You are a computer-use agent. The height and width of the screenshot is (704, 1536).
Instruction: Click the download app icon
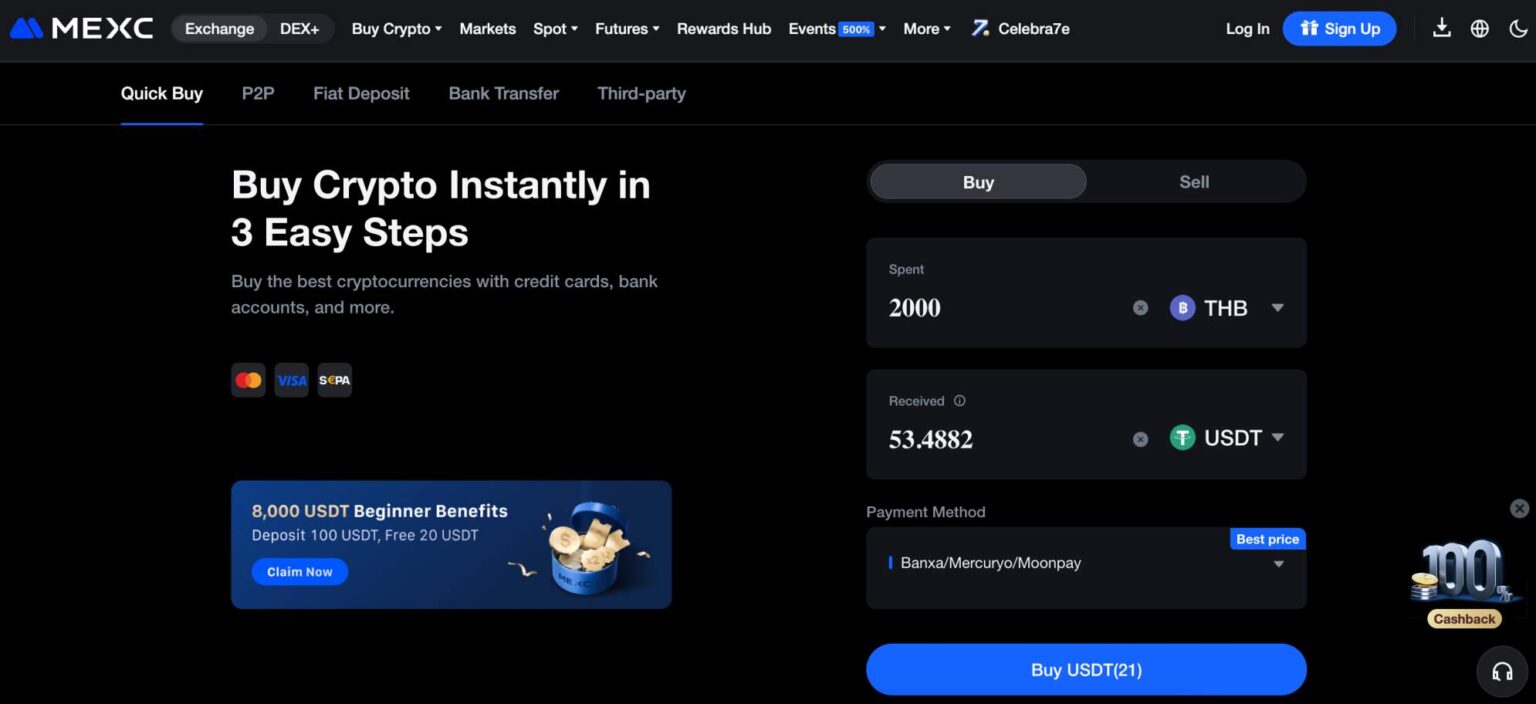(x=1441, y=28)
